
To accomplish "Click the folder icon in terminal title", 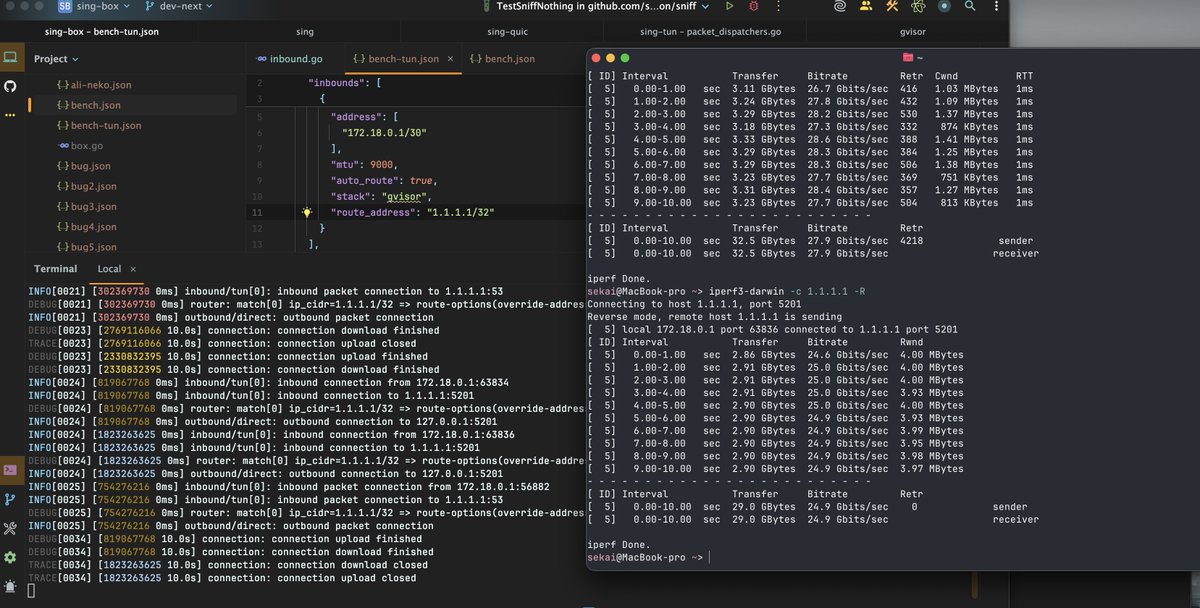I will (907, 58).
